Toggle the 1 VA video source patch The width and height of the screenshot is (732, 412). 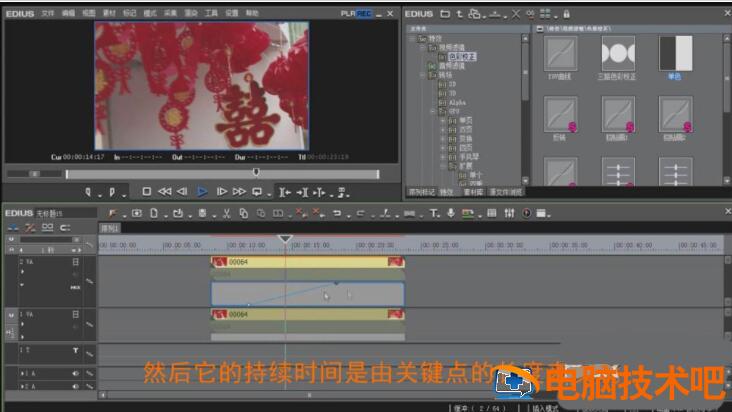point(11,315)
